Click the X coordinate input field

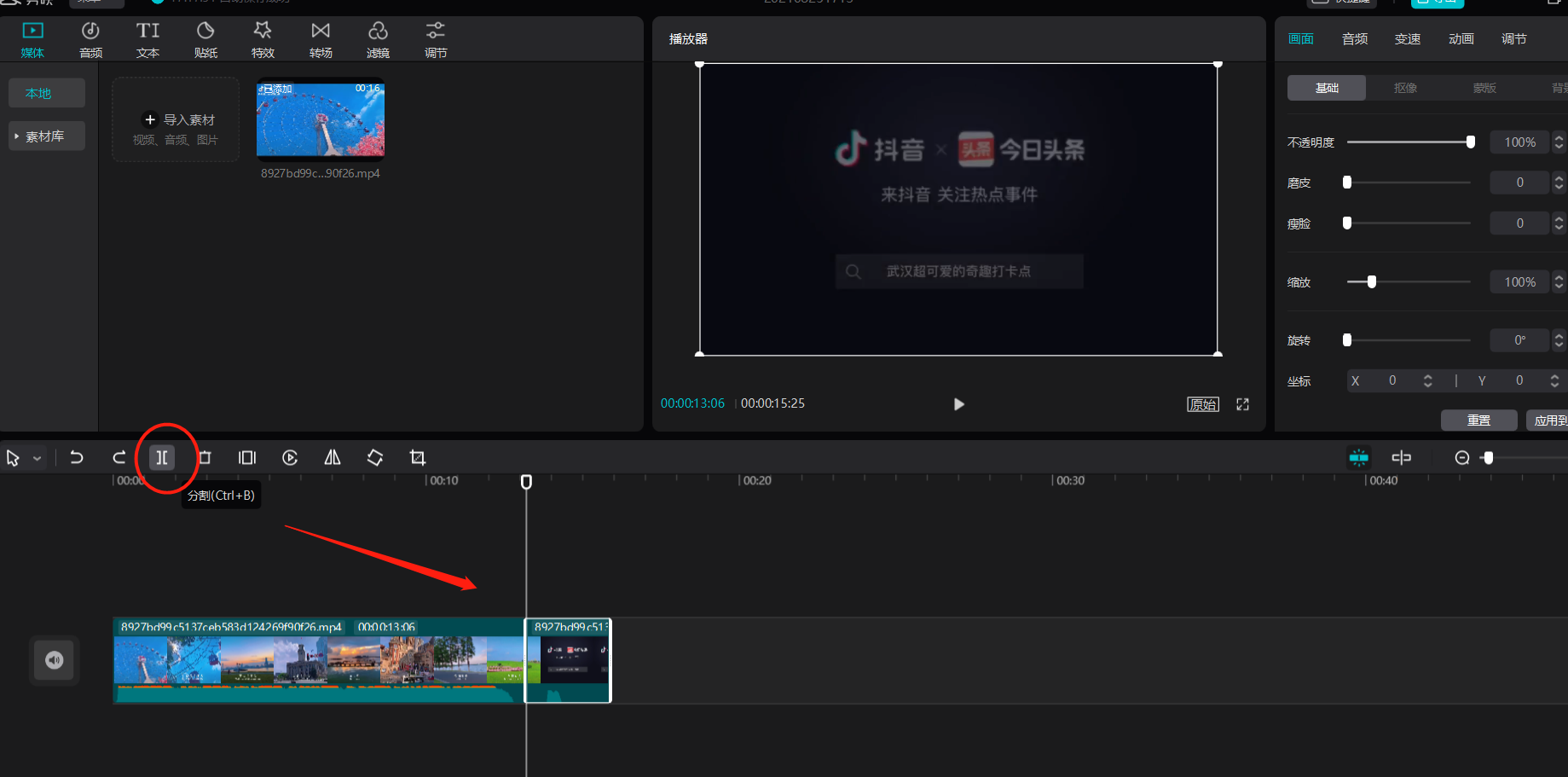point(1393,381)
